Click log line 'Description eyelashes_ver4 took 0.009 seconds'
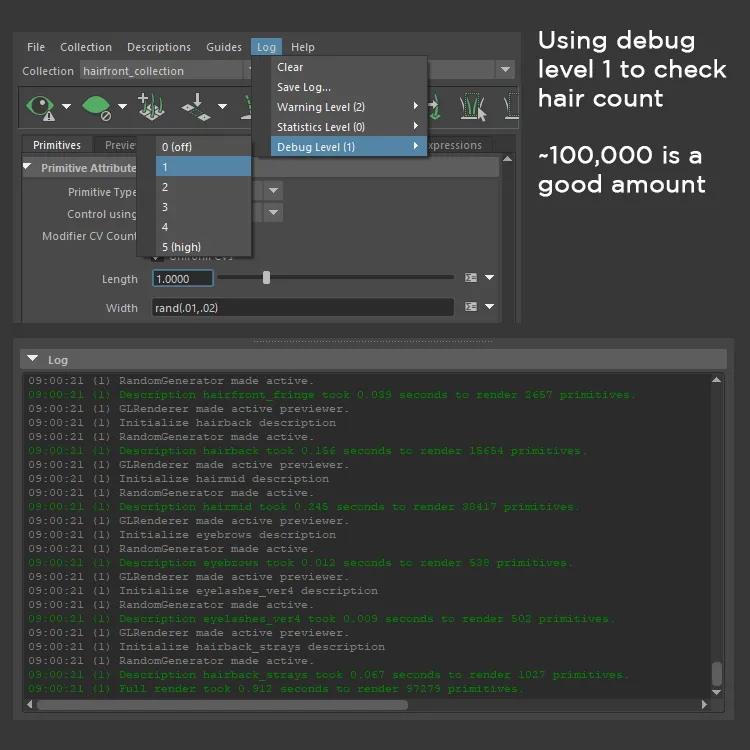The image size is (750, 750). point(321,618)
